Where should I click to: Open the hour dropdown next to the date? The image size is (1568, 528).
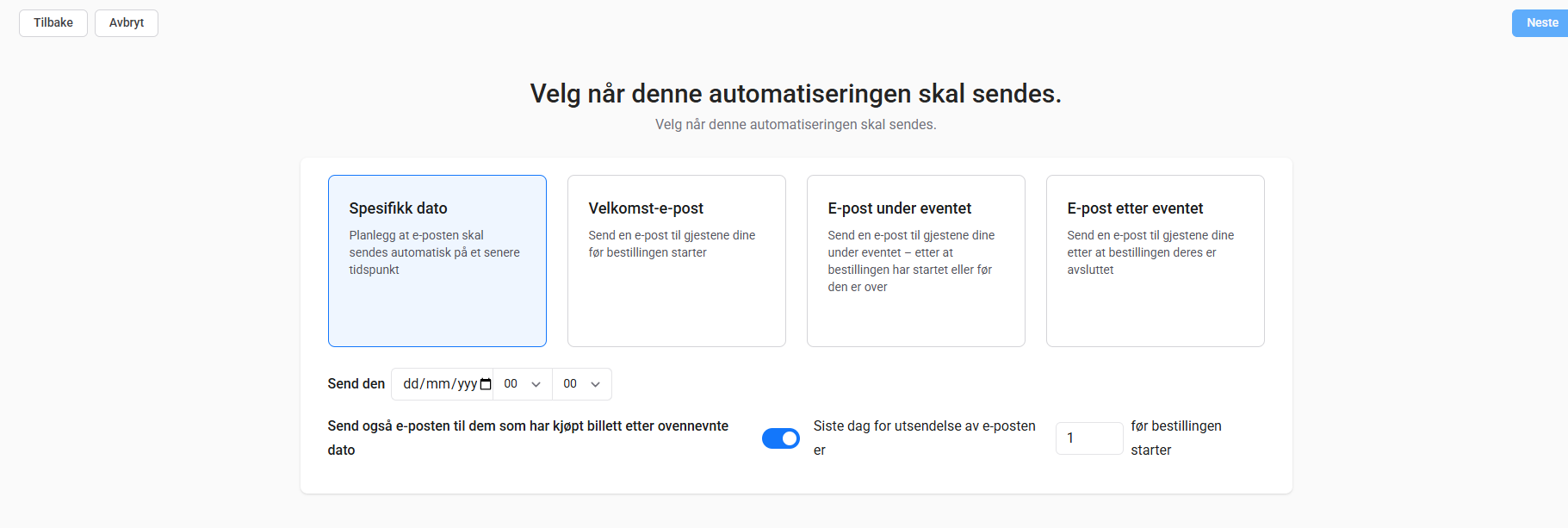click(523, 384)
